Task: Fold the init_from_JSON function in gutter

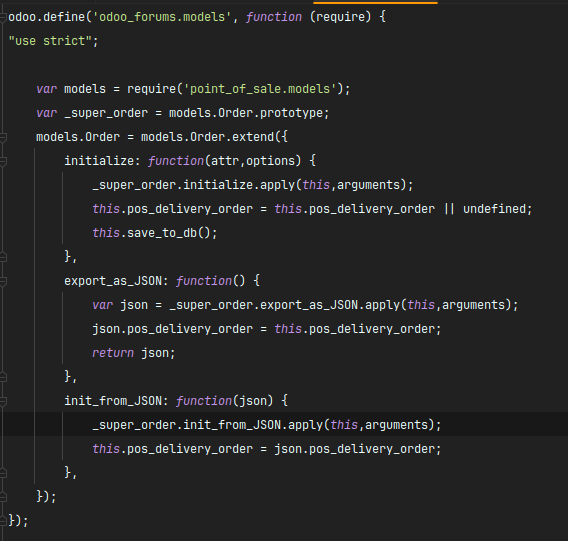Action: 3,401
